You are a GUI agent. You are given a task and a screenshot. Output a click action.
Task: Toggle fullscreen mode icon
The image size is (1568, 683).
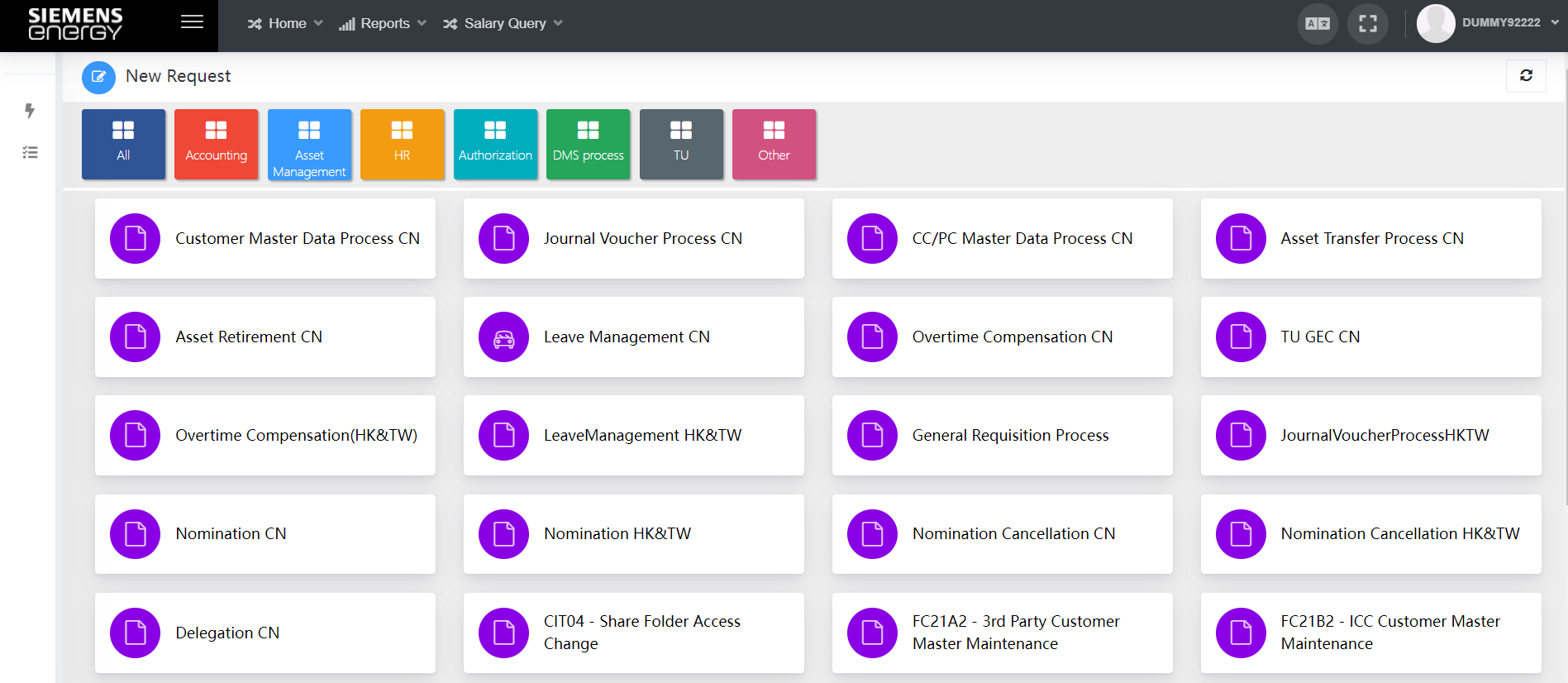(x=1368, y=24)
